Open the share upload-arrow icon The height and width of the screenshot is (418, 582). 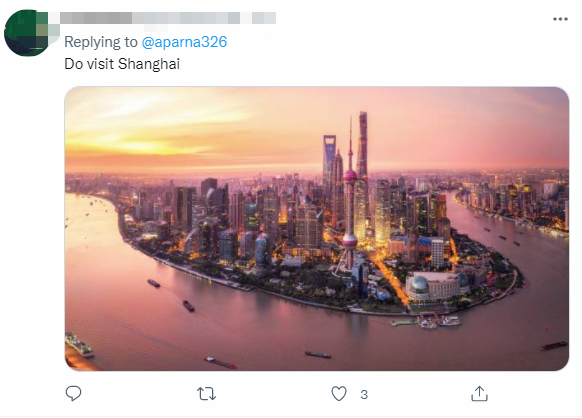479,393
